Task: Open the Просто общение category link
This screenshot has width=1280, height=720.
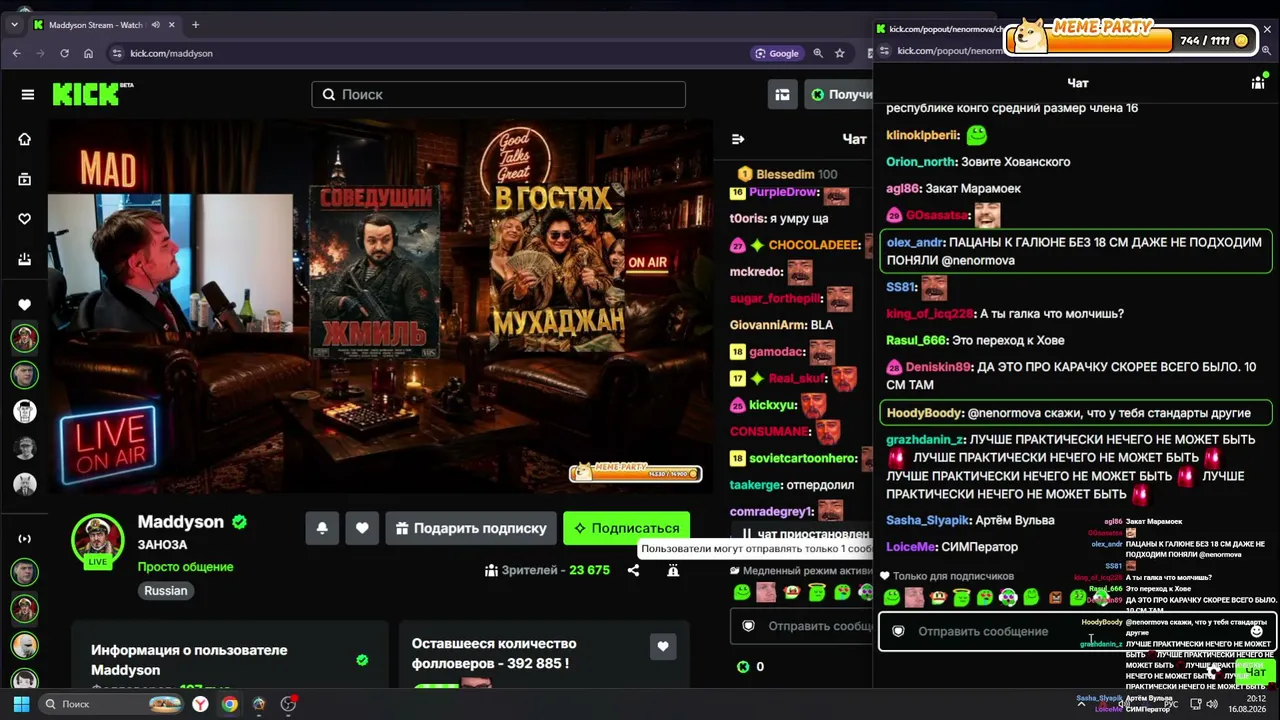Action: tap(185, 567)
